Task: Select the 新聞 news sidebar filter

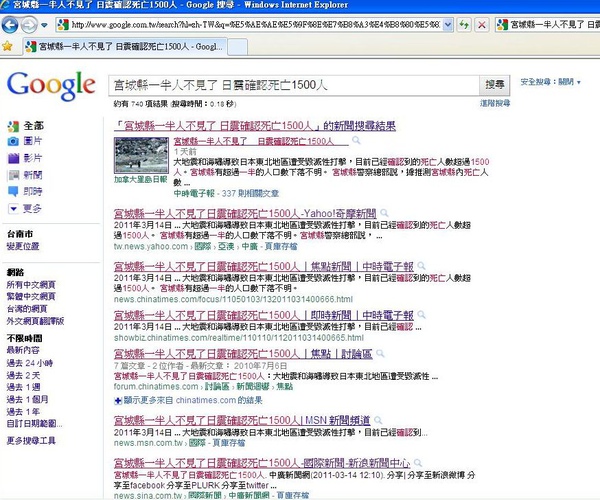Action: [33, 175]
